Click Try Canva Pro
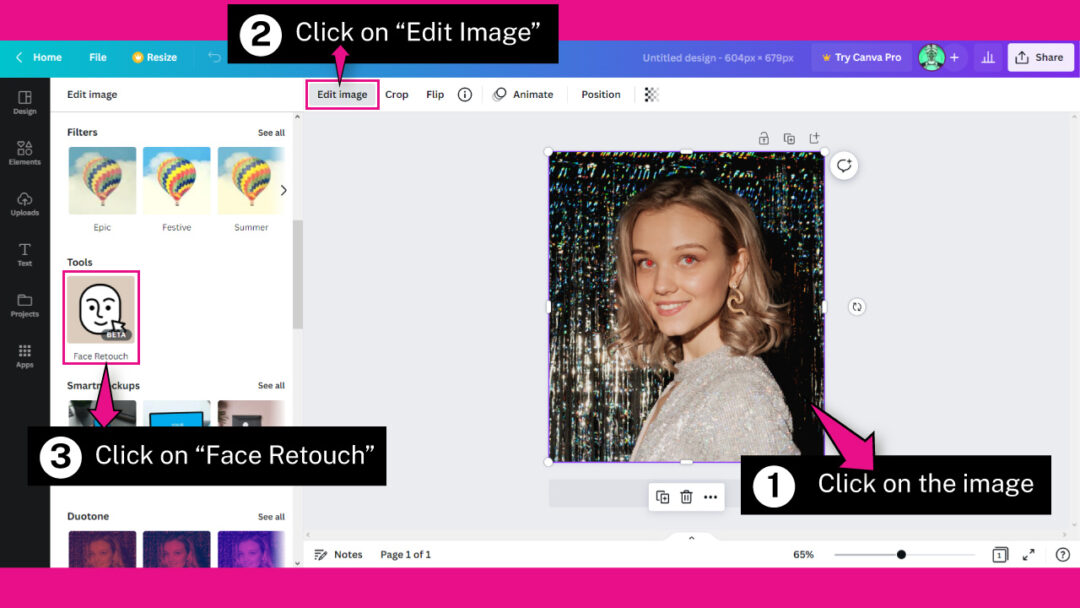This screenshot has width=1080, height=608. click(x=861, y=57)
